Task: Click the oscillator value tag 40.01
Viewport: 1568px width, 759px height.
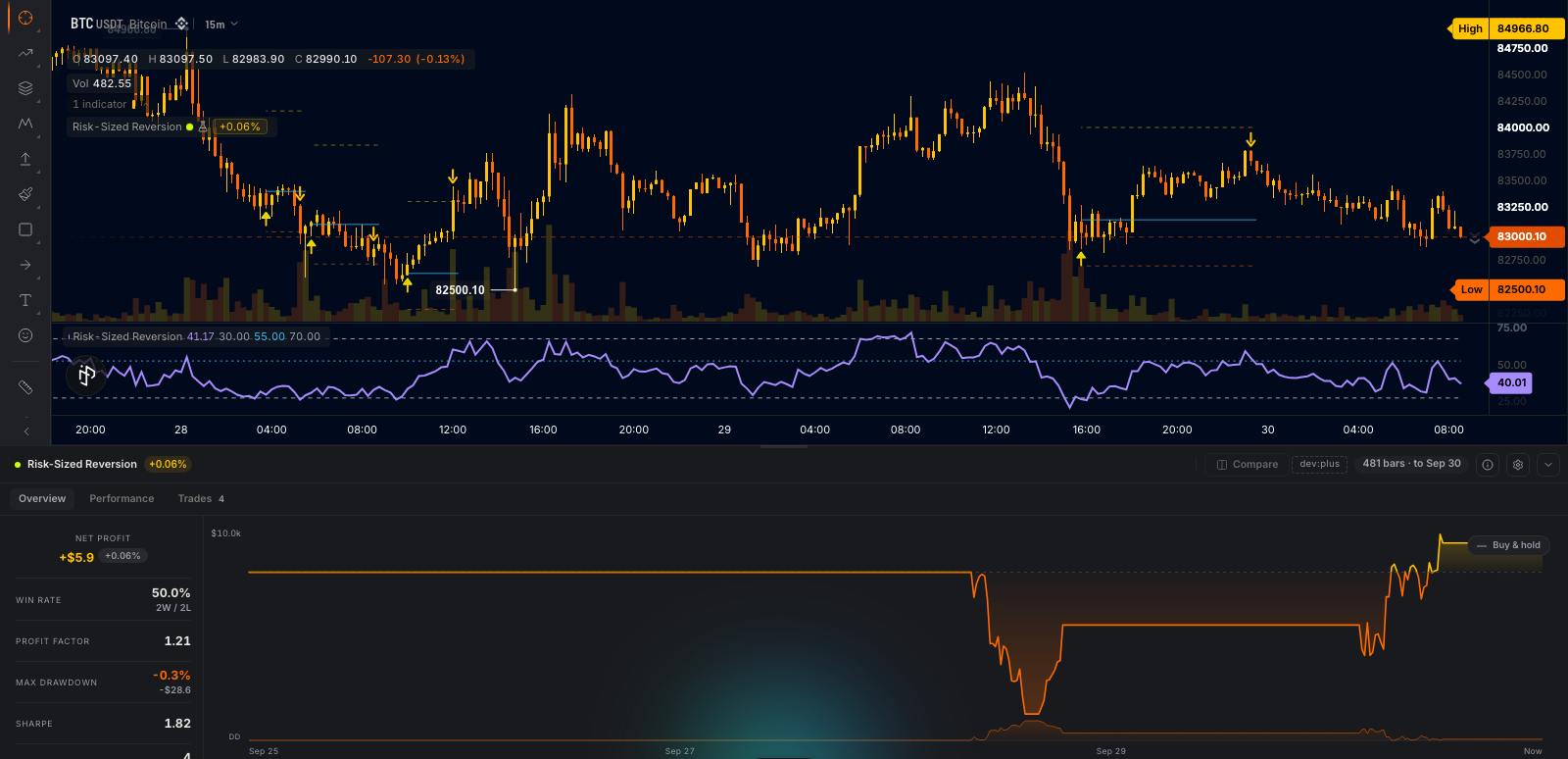Action: tap(1511, 382)
